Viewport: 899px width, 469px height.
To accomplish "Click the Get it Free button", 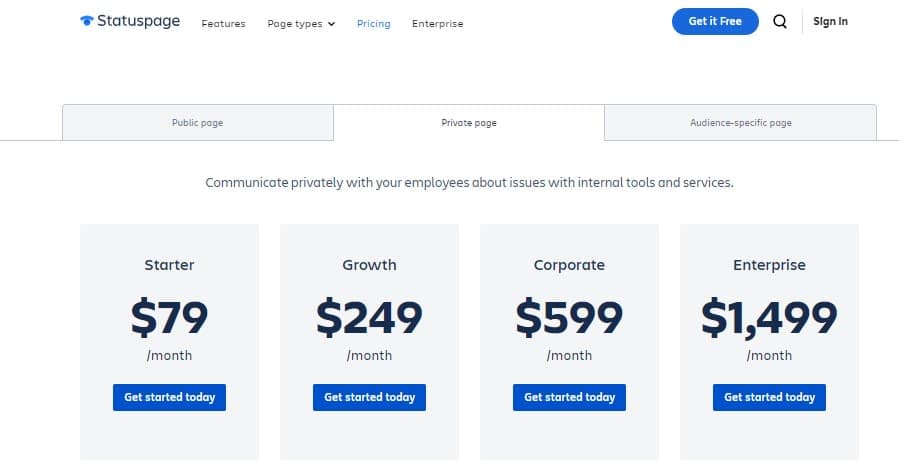I will click(715, 21).
